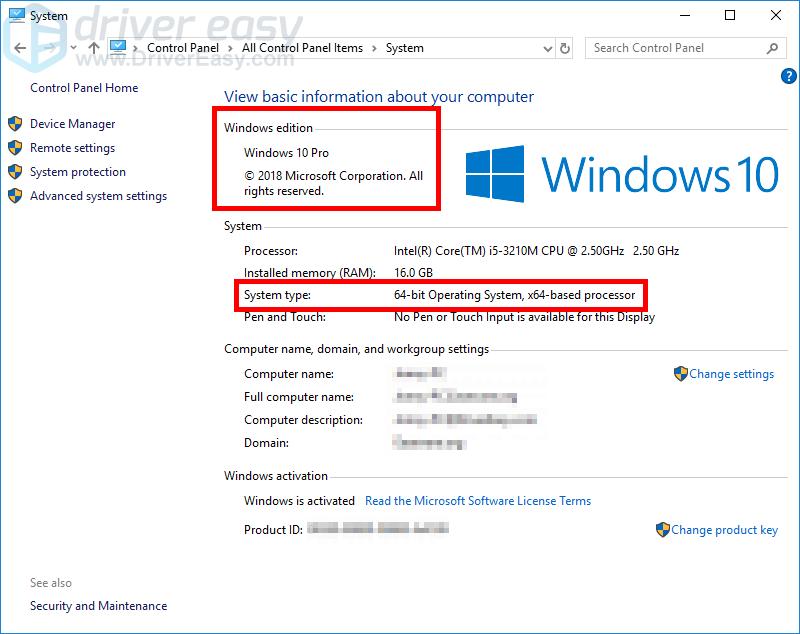Click the Windows 10 logo
This screenshot has height=634, width=800.
tap(622, 174)
